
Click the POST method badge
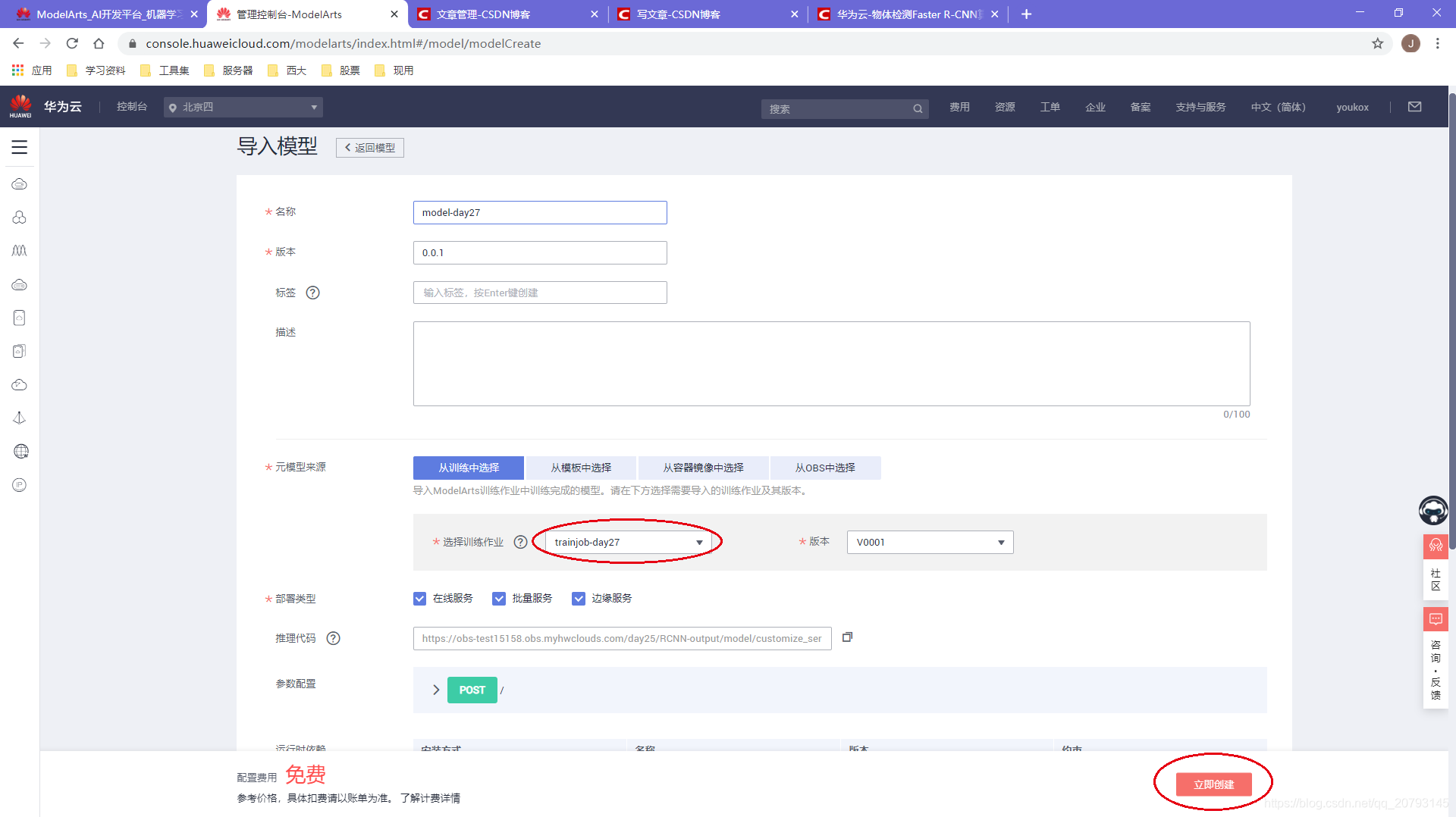coord(472,690)
